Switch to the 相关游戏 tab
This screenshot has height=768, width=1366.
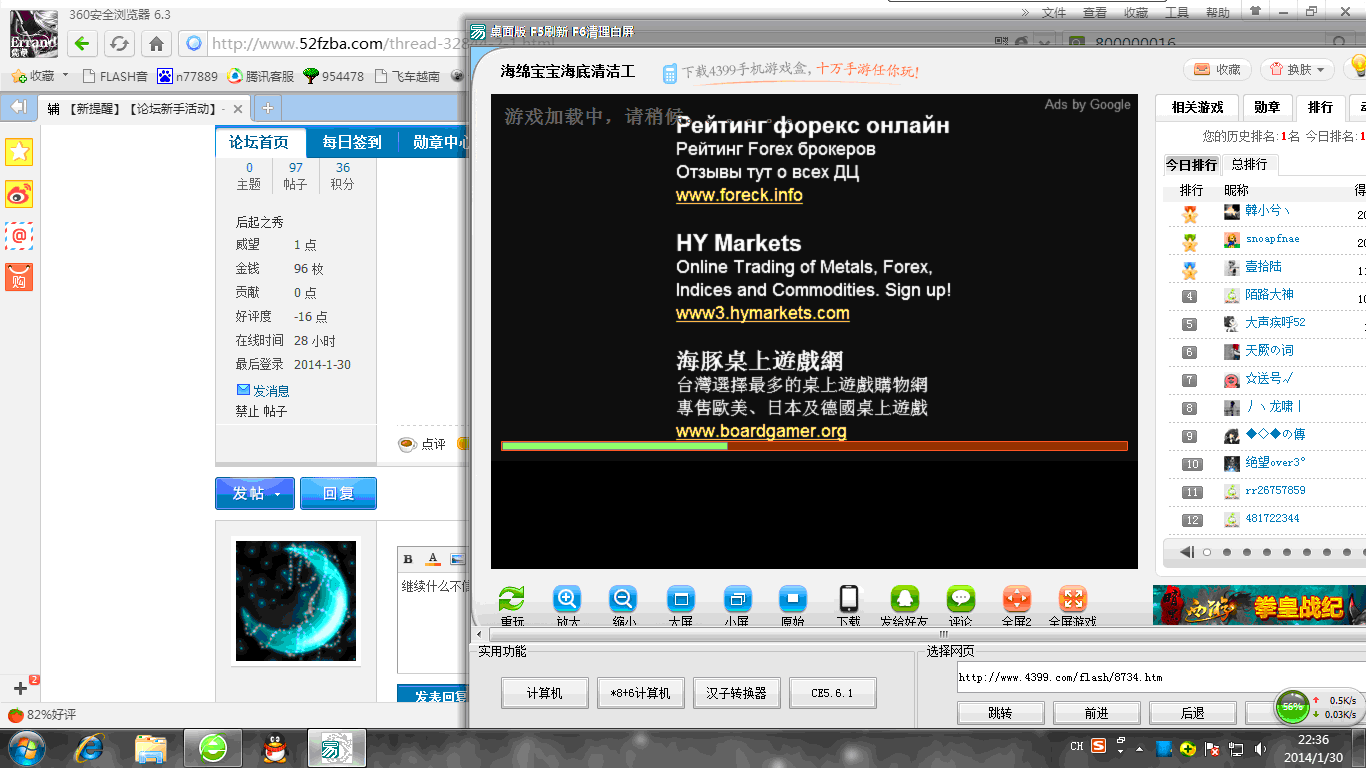1197,108
